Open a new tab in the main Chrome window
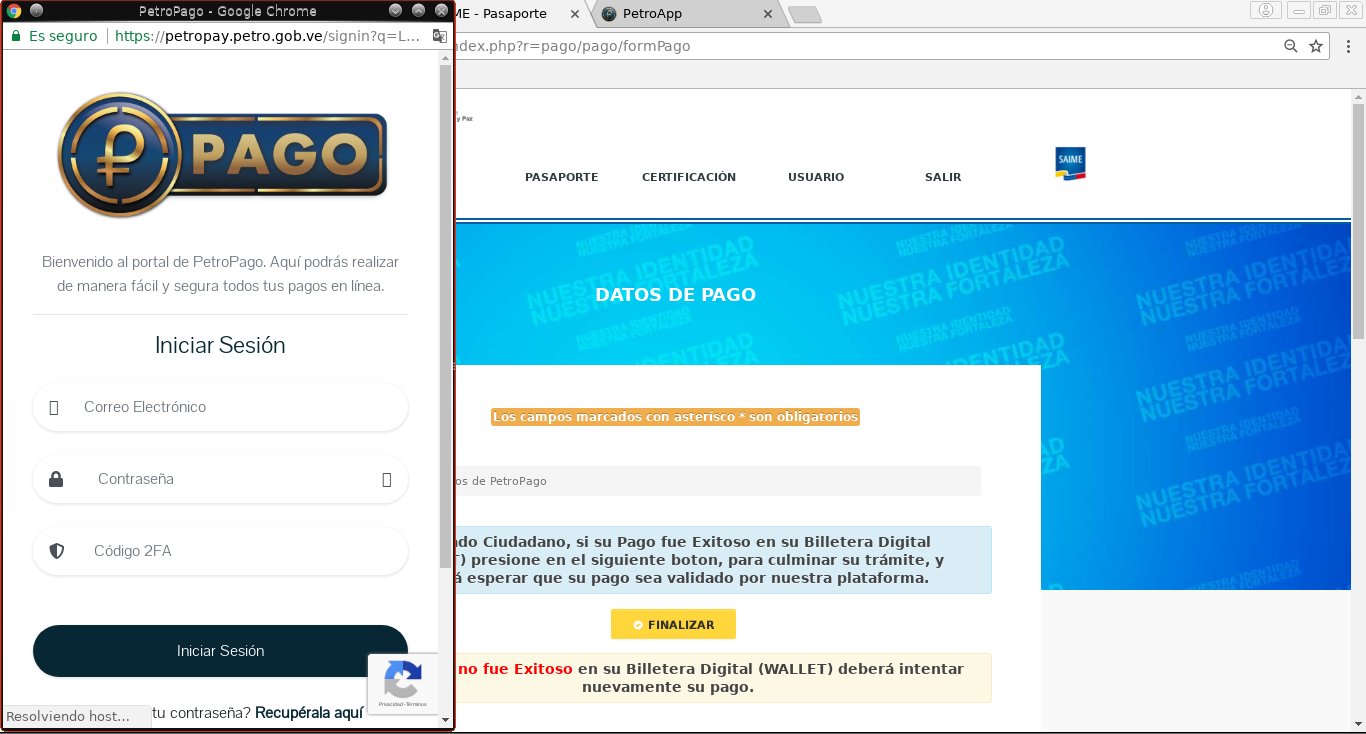1366x734 pixels. point(804,15)
